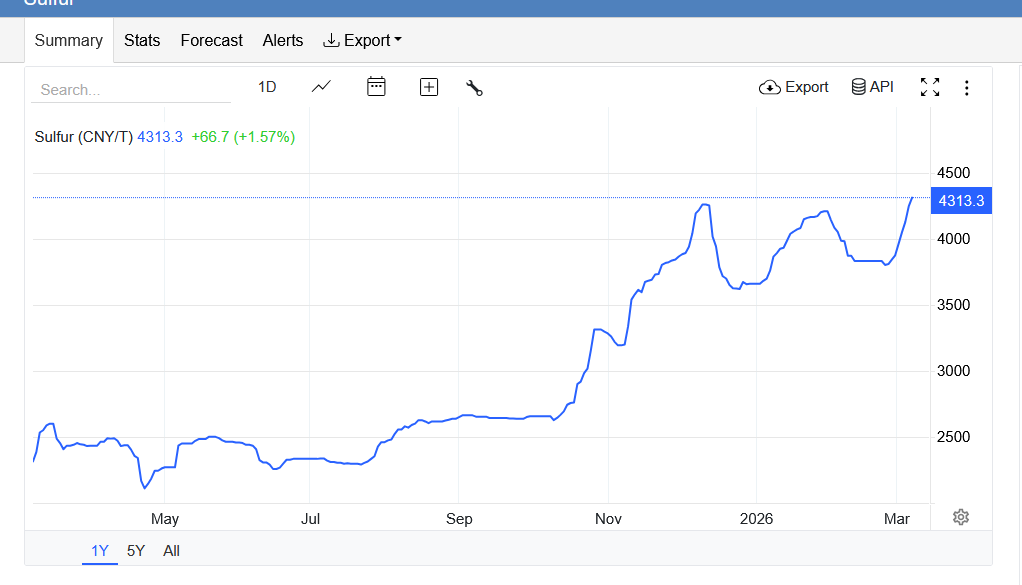1022x585 pixels.
Task: Switch to the Summary tab
Action: [x=68, y=40]
